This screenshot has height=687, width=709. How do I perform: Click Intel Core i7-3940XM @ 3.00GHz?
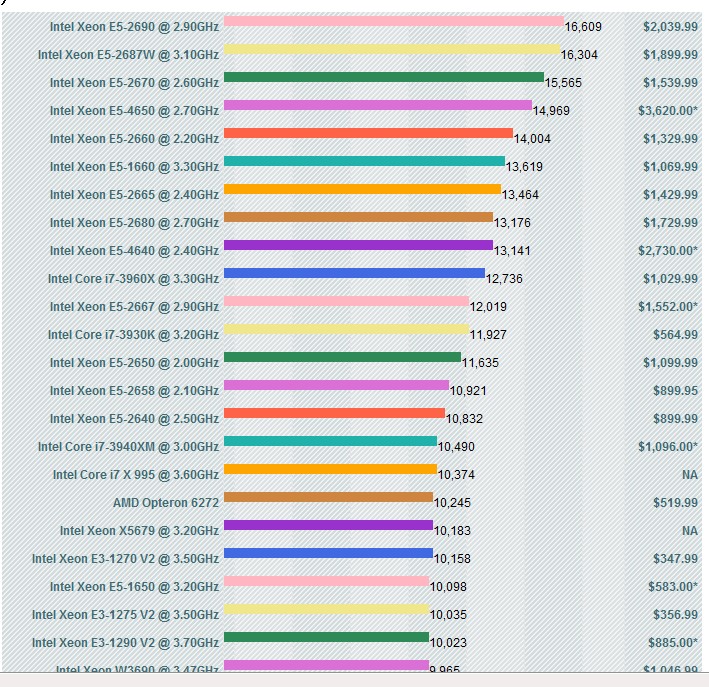[128, 447]
